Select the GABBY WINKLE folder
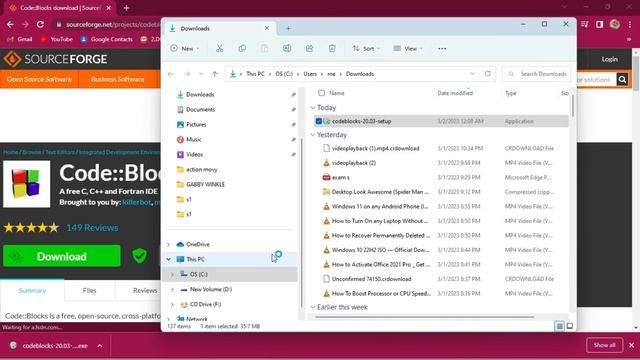The image size is (640, 360). 205,184
